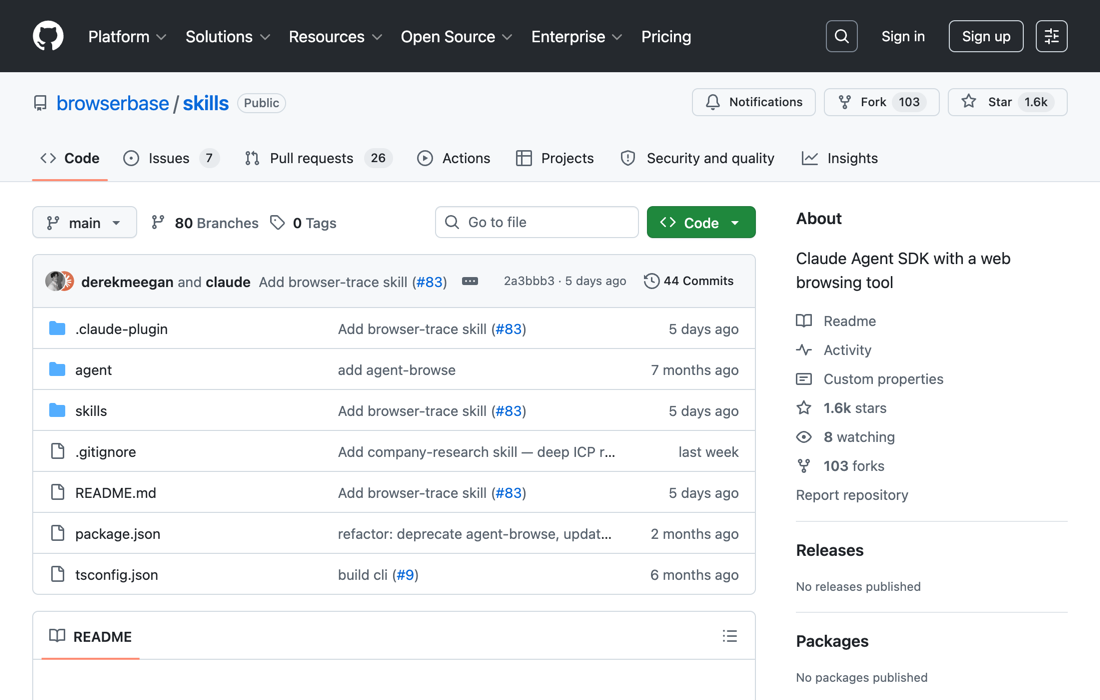The height and width of the screenshot is (700, 1100).
Task: Open the Report repository link
Action: (x=852, y=494)
